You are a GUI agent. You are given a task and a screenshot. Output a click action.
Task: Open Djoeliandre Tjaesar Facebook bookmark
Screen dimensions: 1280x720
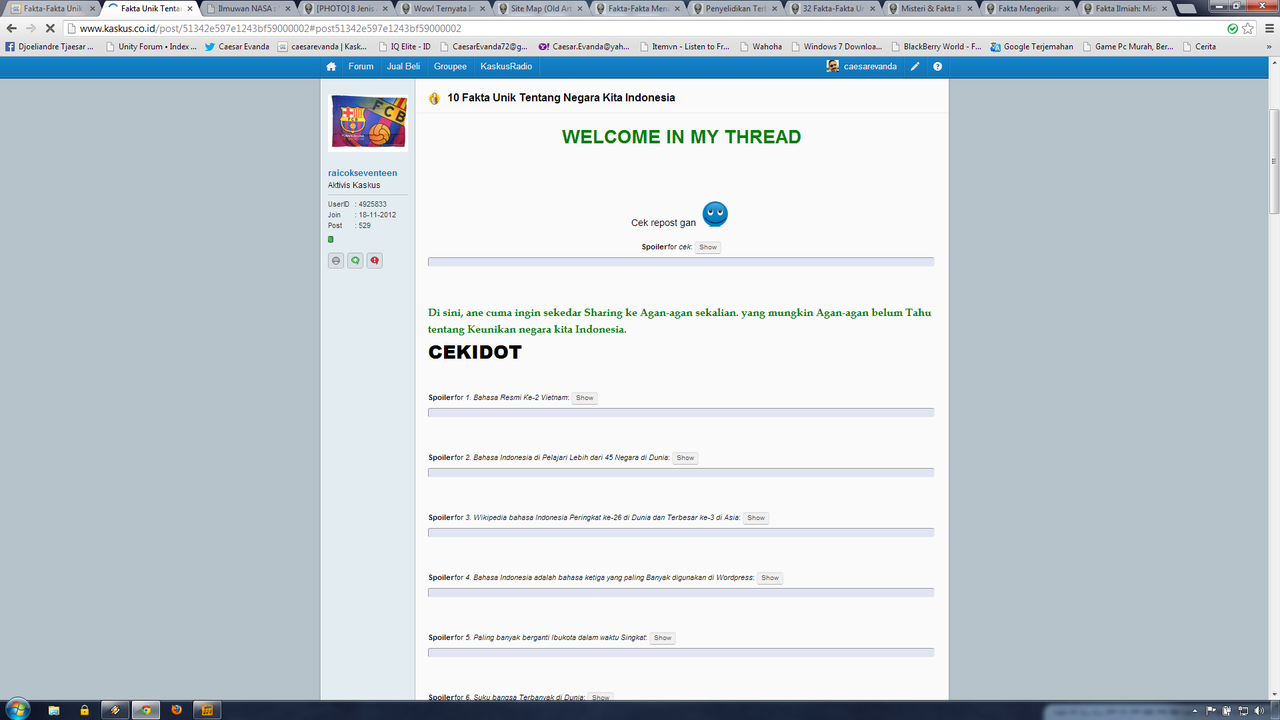[50, 46]
